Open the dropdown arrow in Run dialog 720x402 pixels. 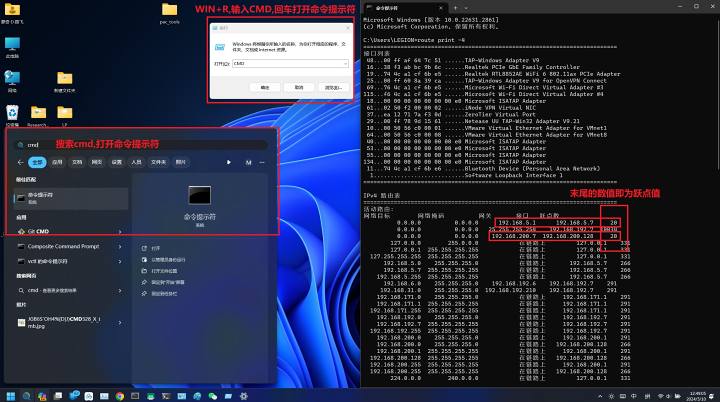pyautogui.click(x=344, y=63)
